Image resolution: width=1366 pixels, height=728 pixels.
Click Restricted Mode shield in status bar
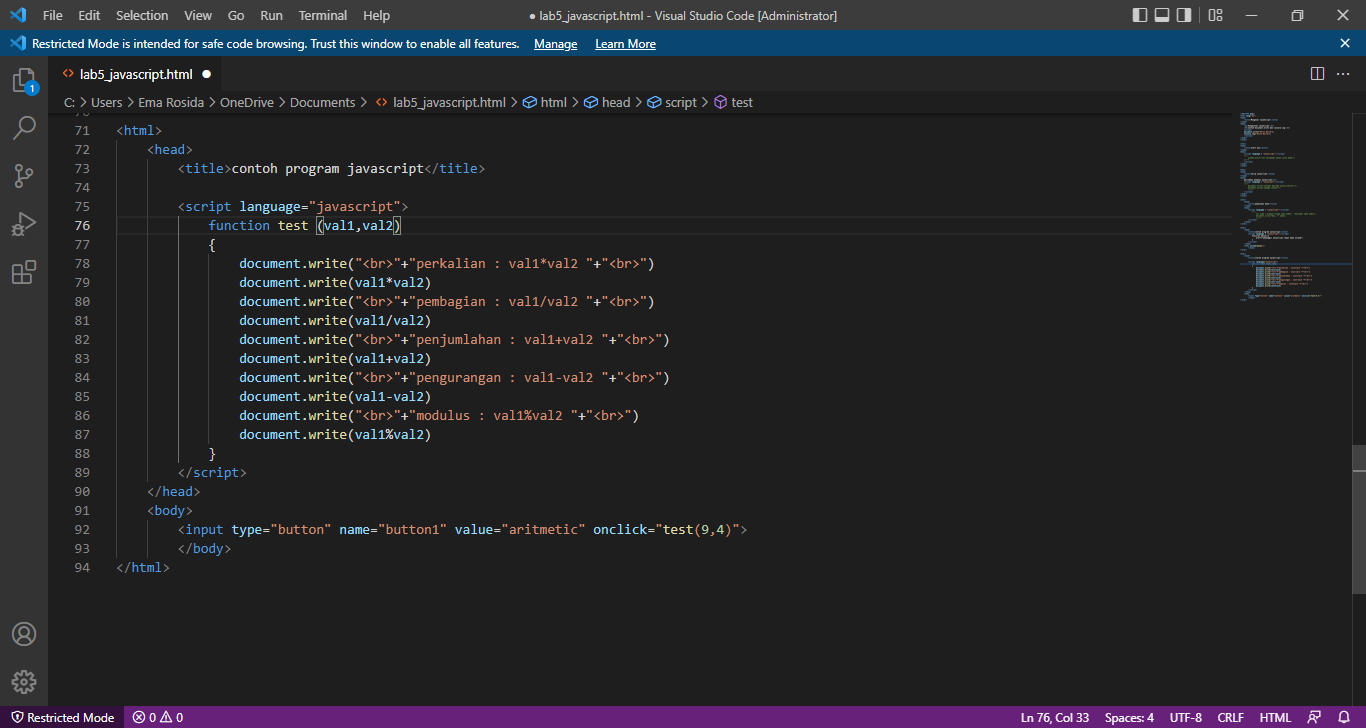pos(62,717)
